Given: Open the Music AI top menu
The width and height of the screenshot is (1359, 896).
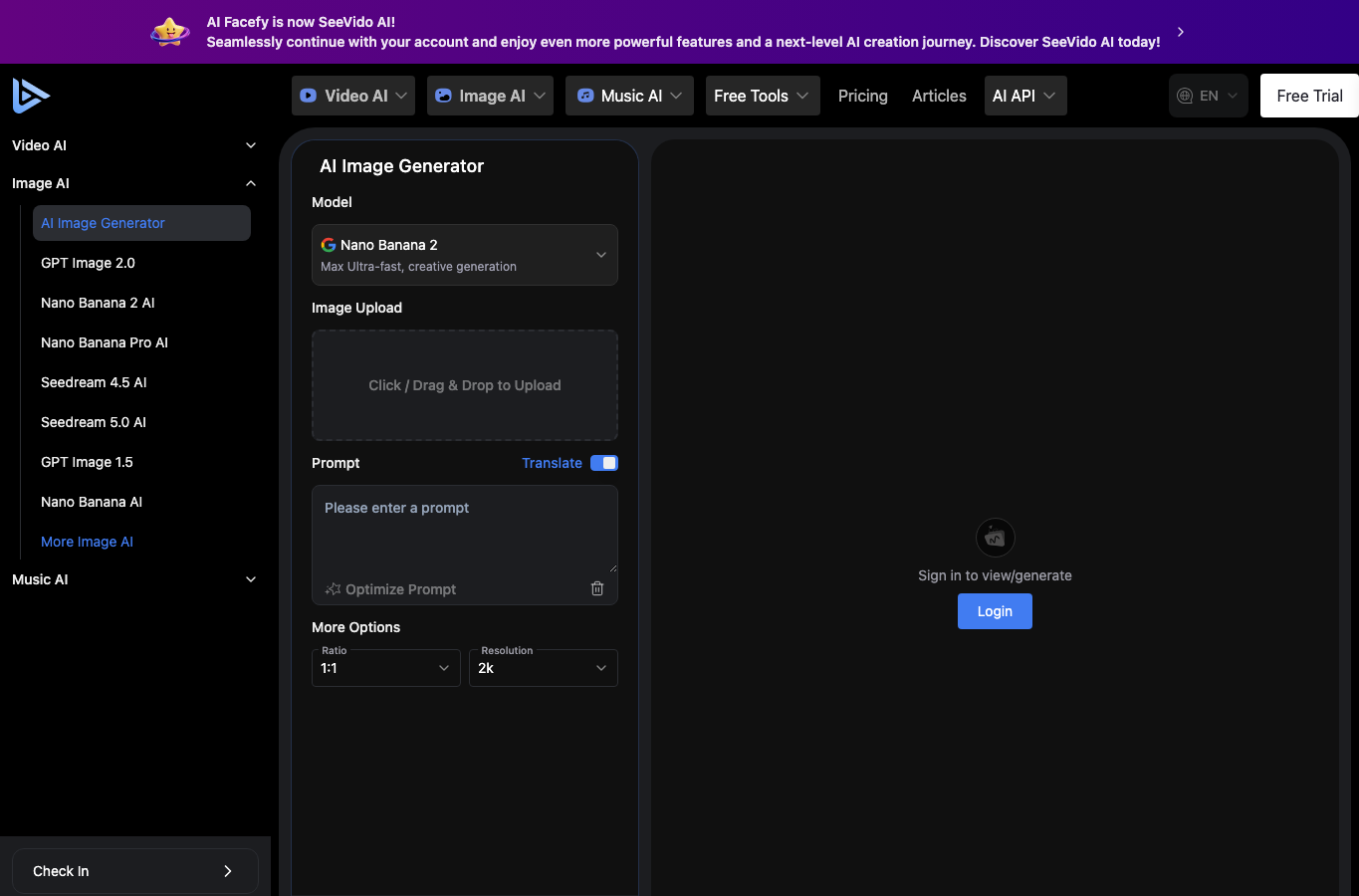Looking at the screenshot, I should tap(629, 96).
